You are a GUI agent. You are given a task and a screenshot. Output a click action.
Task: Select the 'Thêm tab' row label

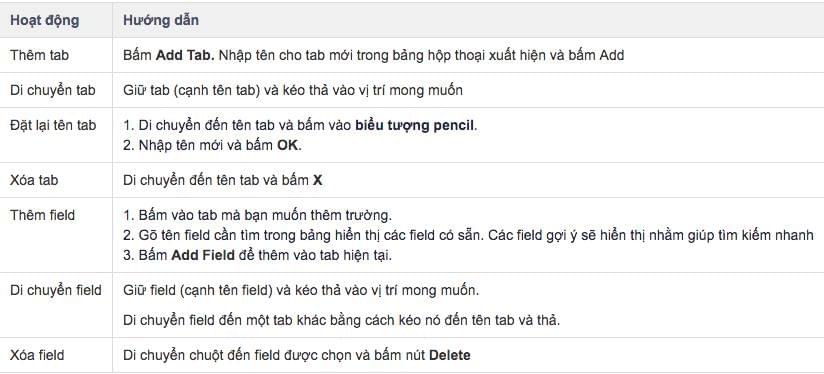[x=39, y=55]
